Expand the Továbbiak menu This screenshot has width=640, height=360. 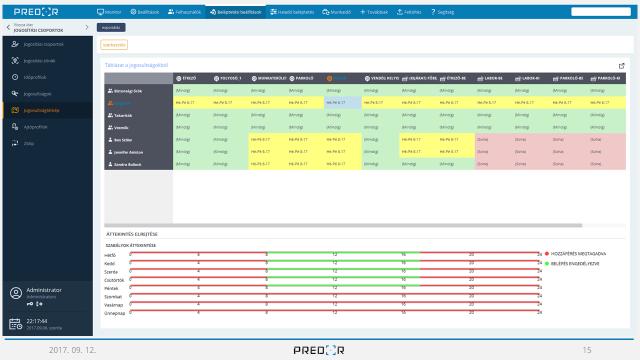tap(374, 12)
